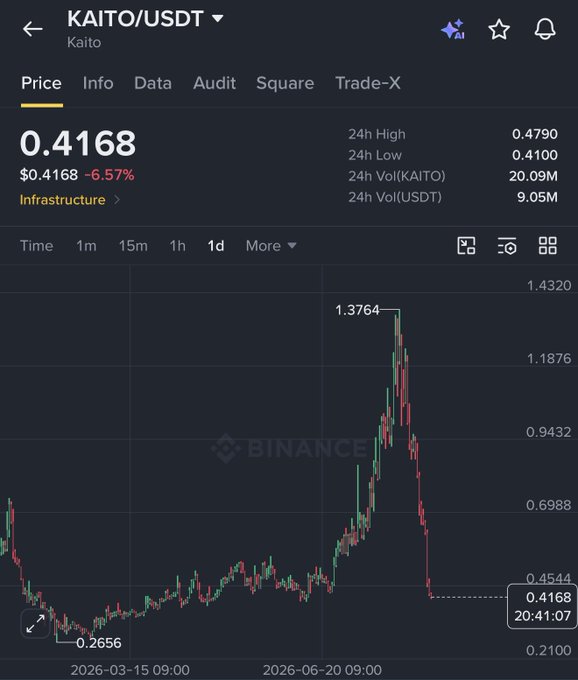Add KAITO/USDT to favorites with the star

(x=499, y=29)
